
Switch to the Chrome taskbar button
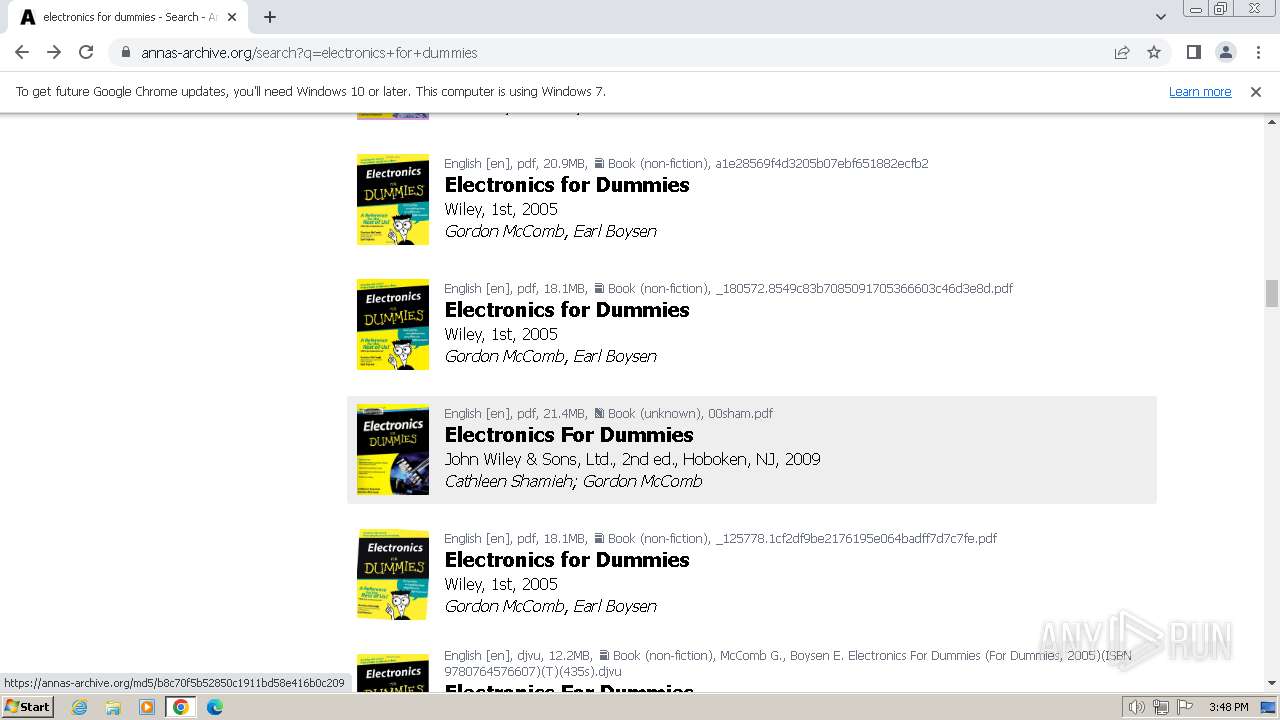[x=181, y=707]
